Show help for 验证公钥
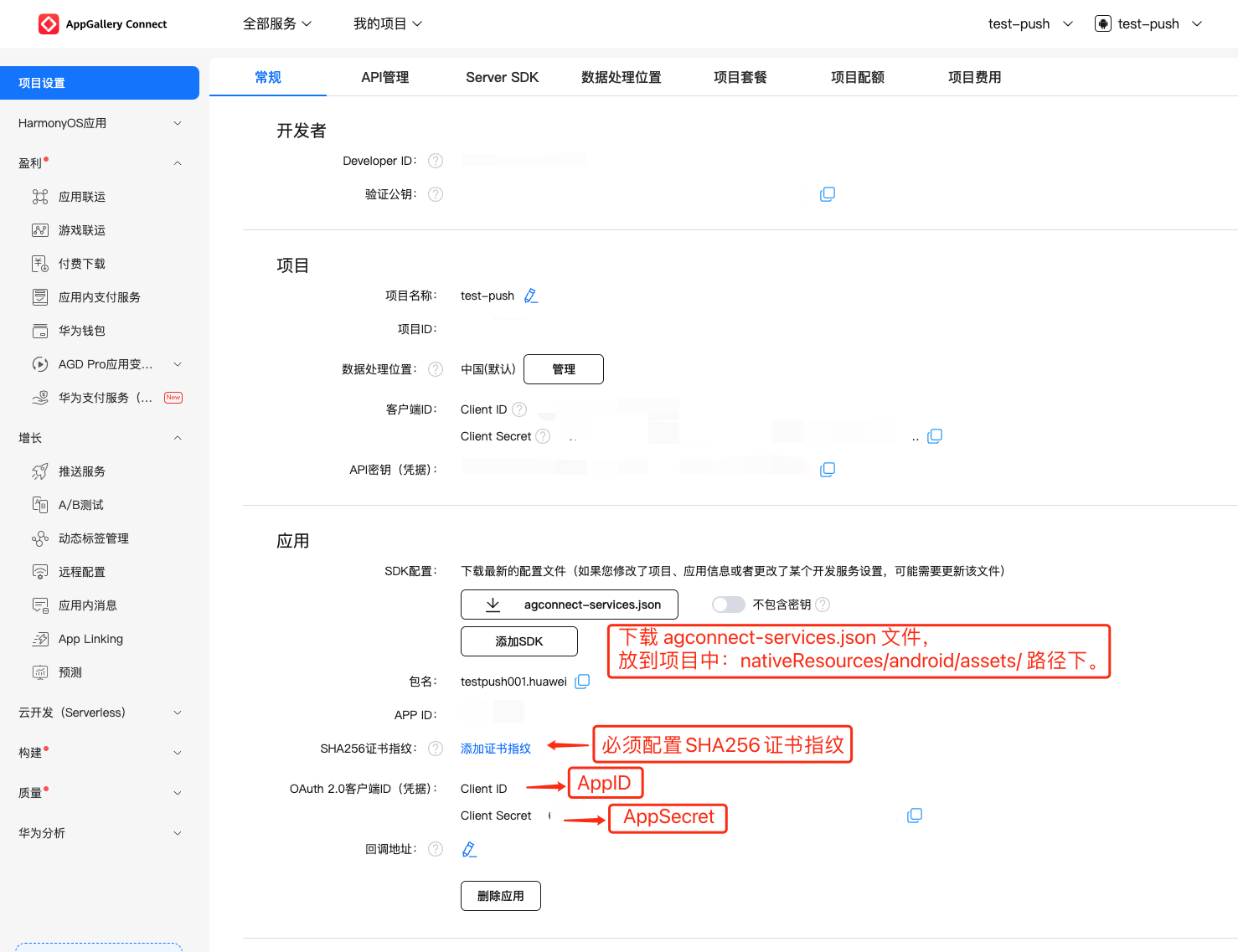Screen dimensions: 1238x952 [436, 194]
